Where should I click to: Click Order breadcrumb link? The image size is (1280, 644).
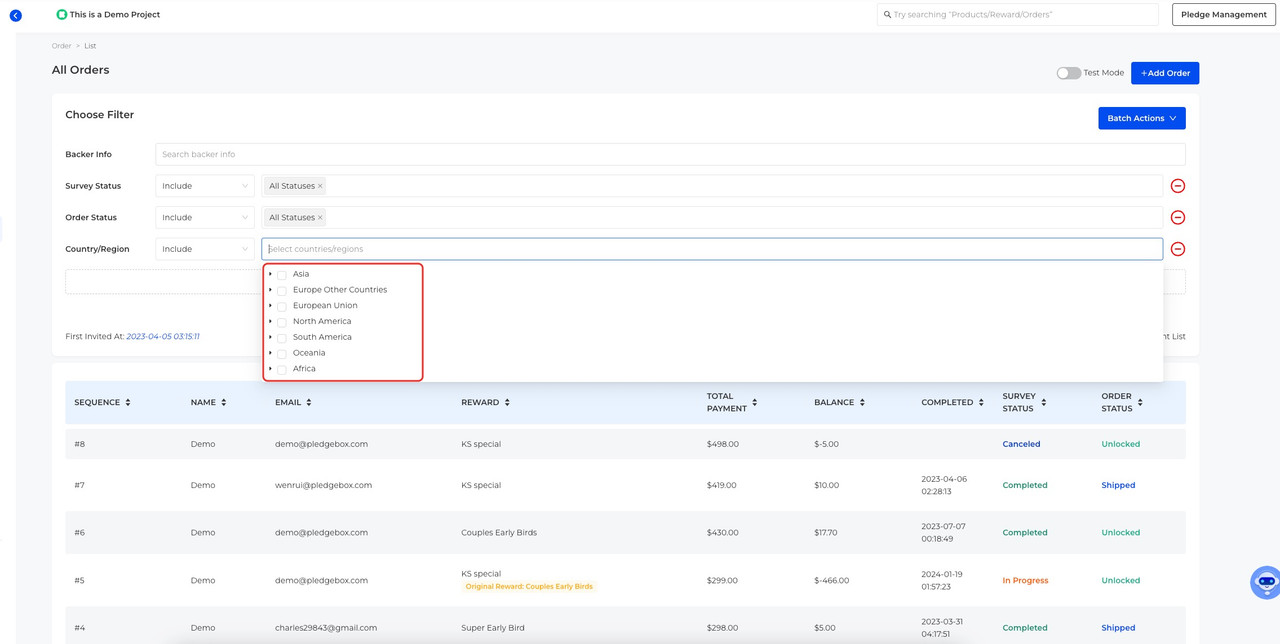pos(61,46)
